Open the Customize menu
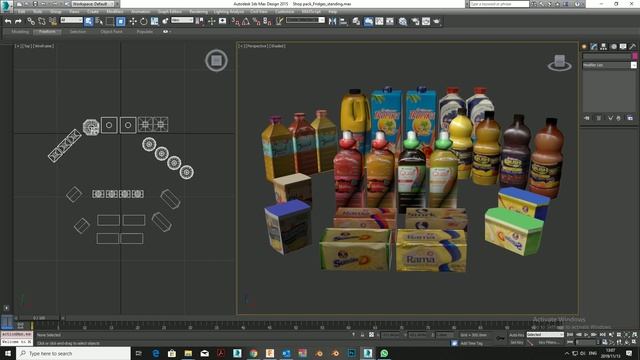Viewport: 640px width, 360px height. (x=284, y=12)
